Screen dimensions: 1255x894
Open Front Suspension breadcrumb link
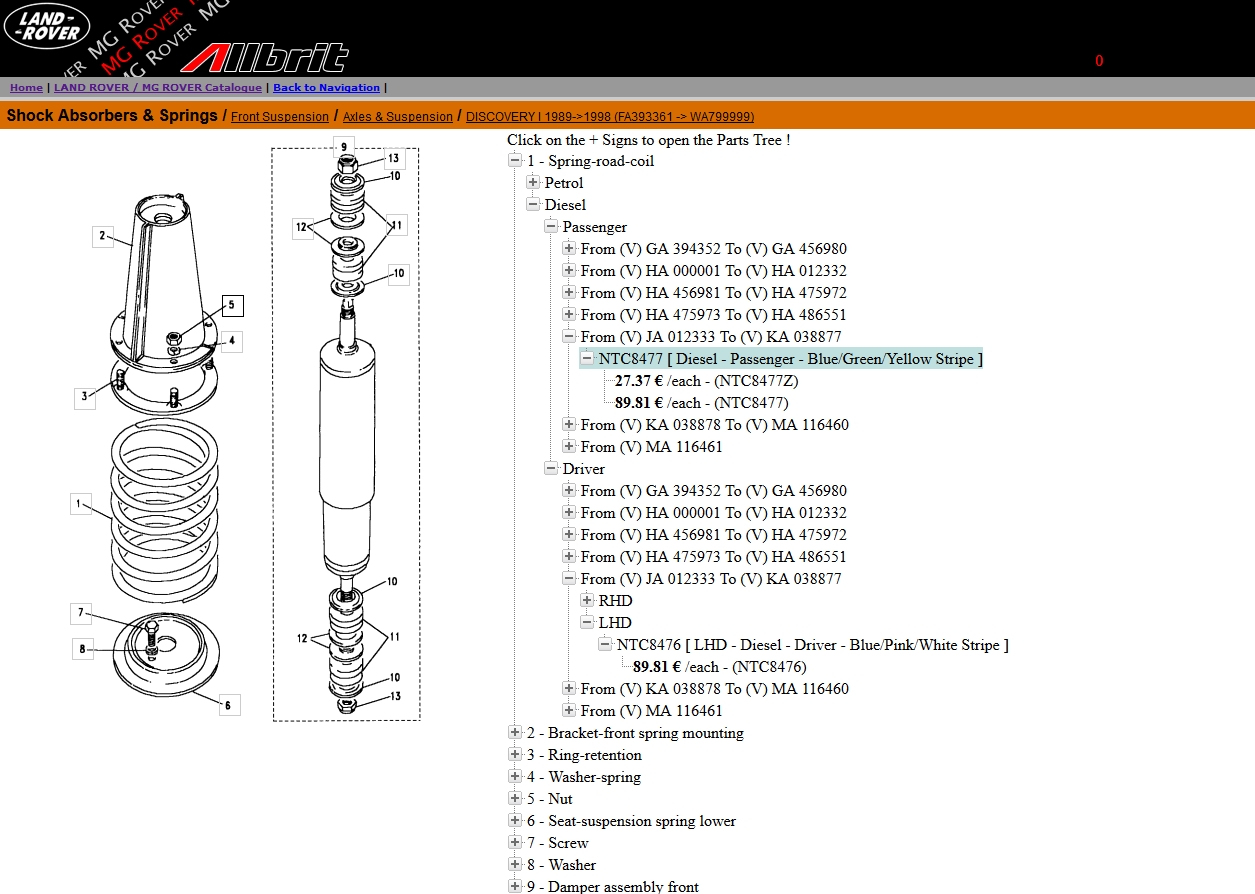click(280, 117)
